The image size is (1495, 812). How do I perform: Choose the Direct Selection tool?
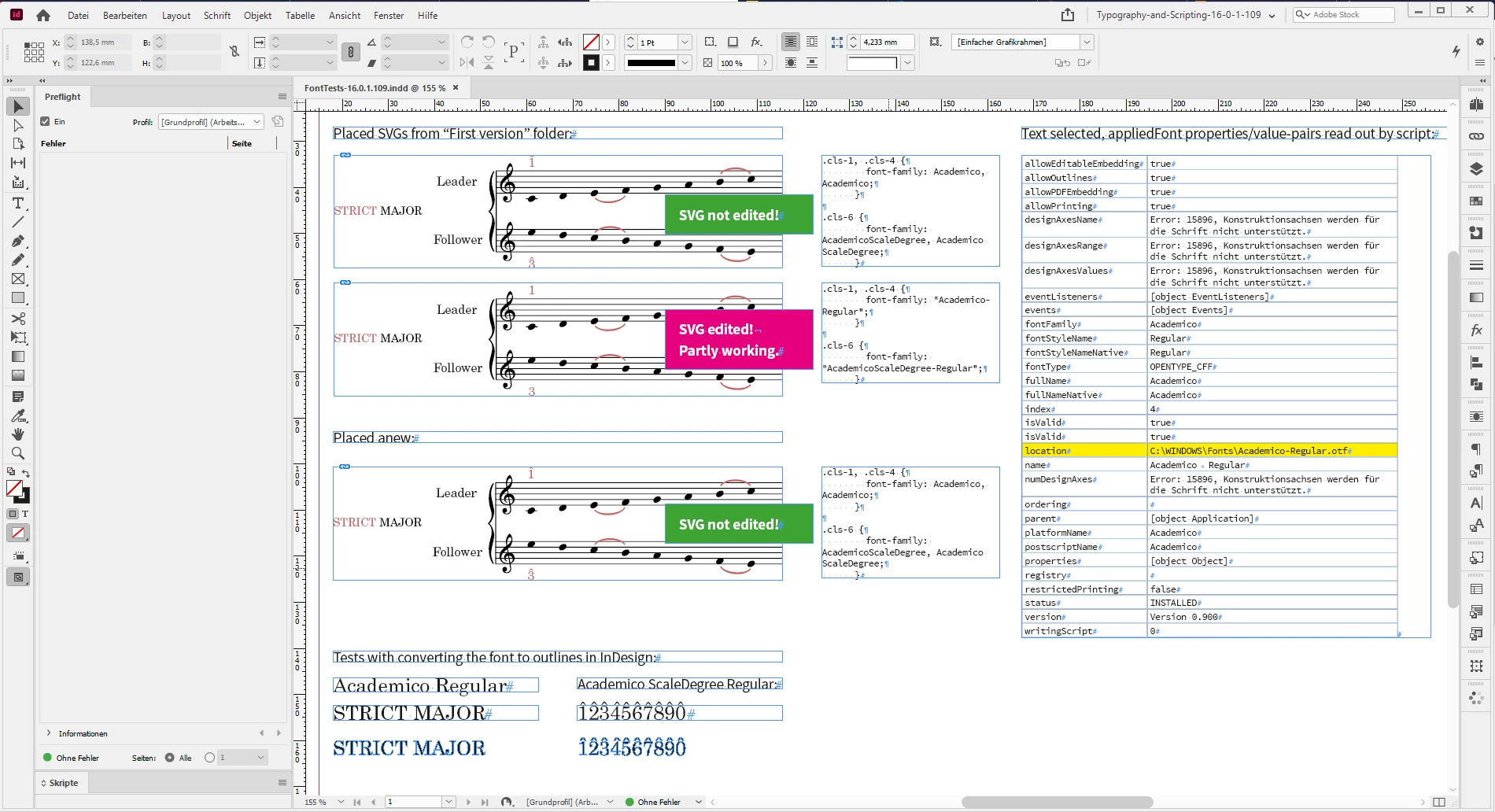click(x=18, y=126)
